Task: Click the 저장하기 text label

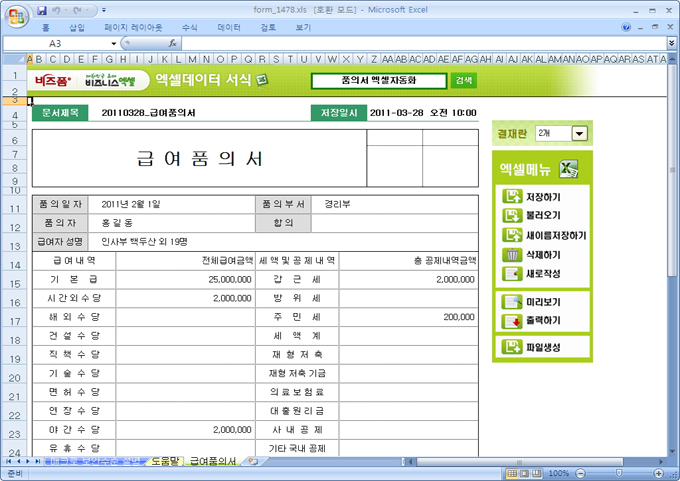Action: (543, 197)
